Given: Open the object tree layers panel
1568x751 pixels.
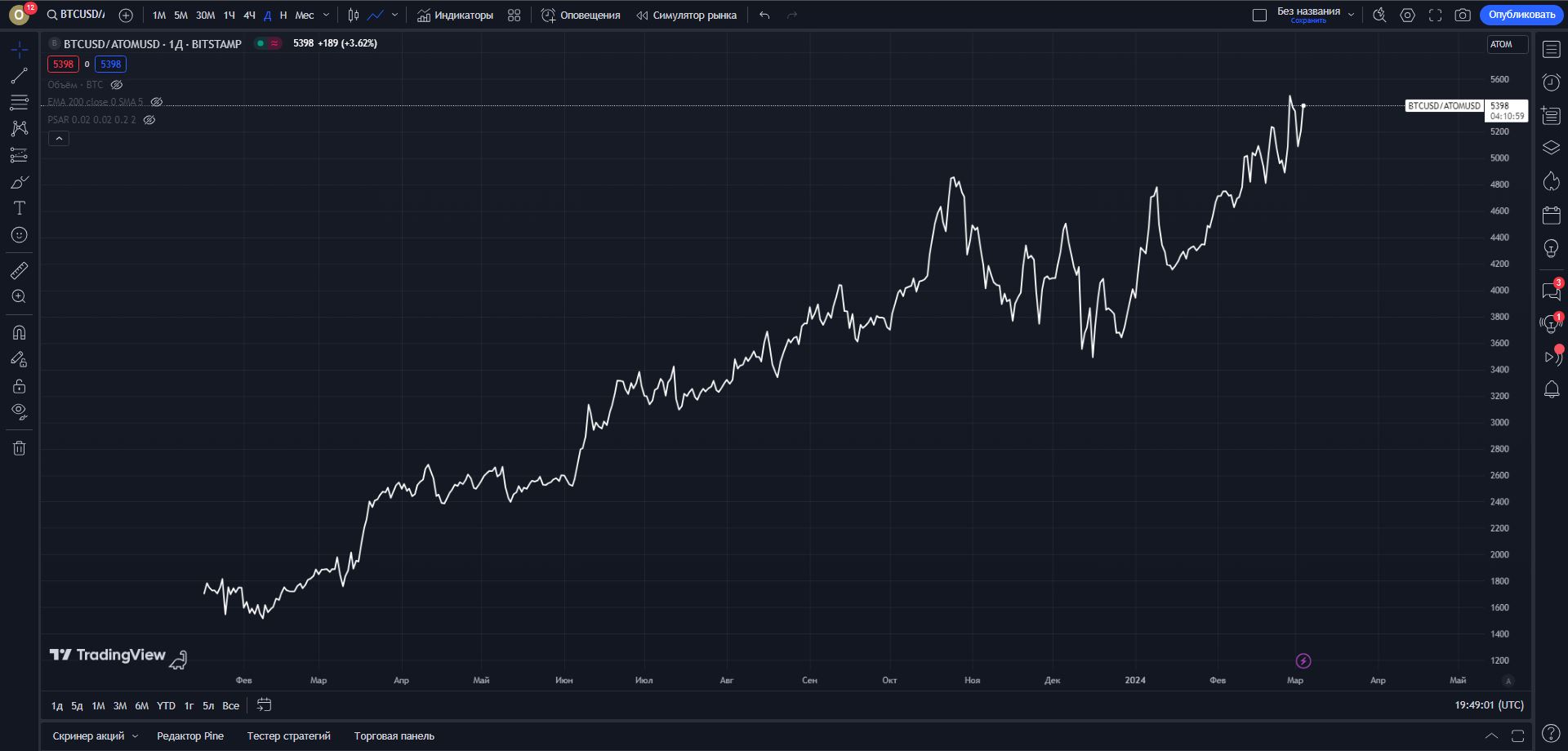Looking at the screenshot, I should tap(1551, 148).
